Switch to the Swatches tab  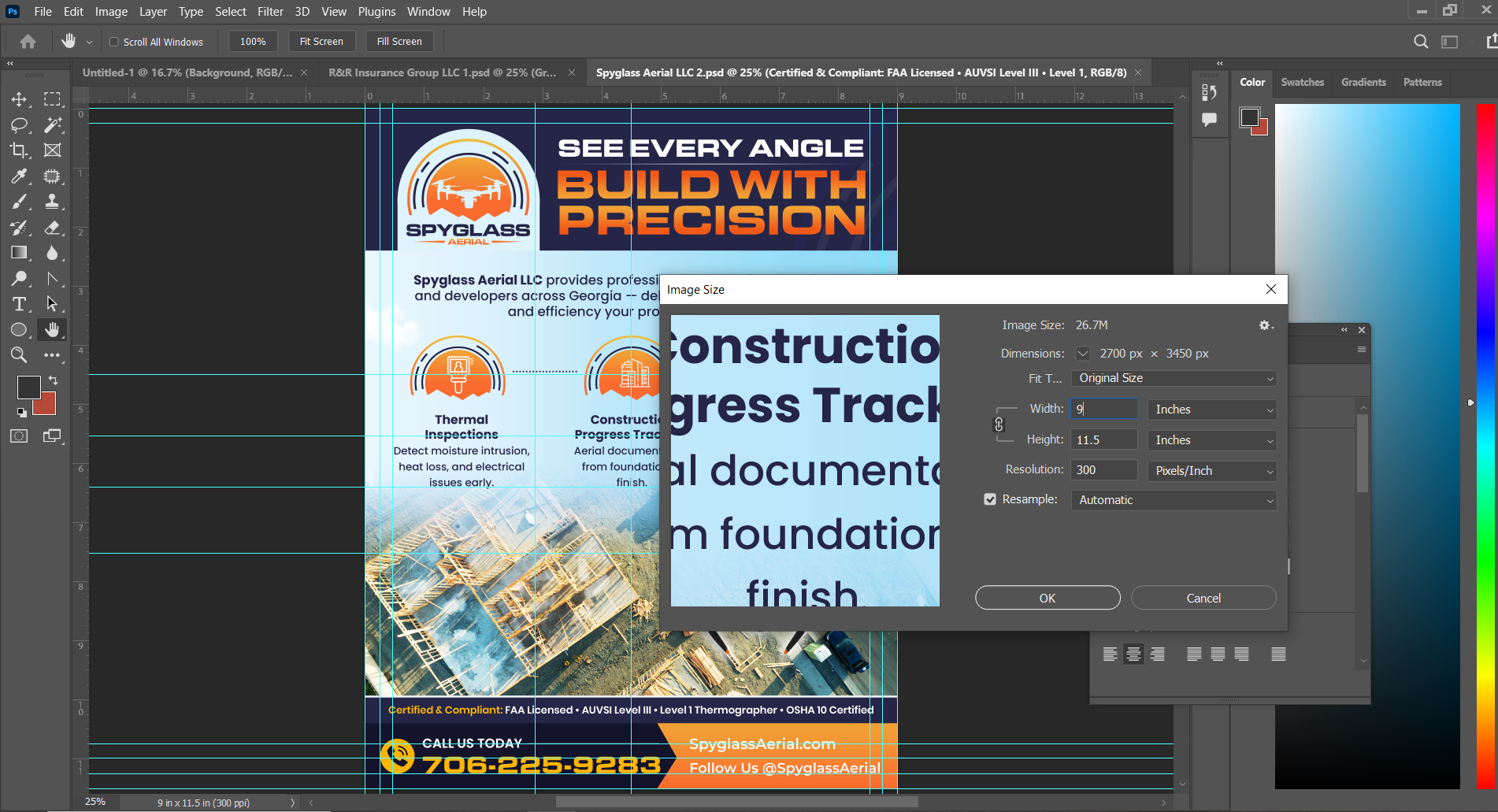(x=1302, y=82)
